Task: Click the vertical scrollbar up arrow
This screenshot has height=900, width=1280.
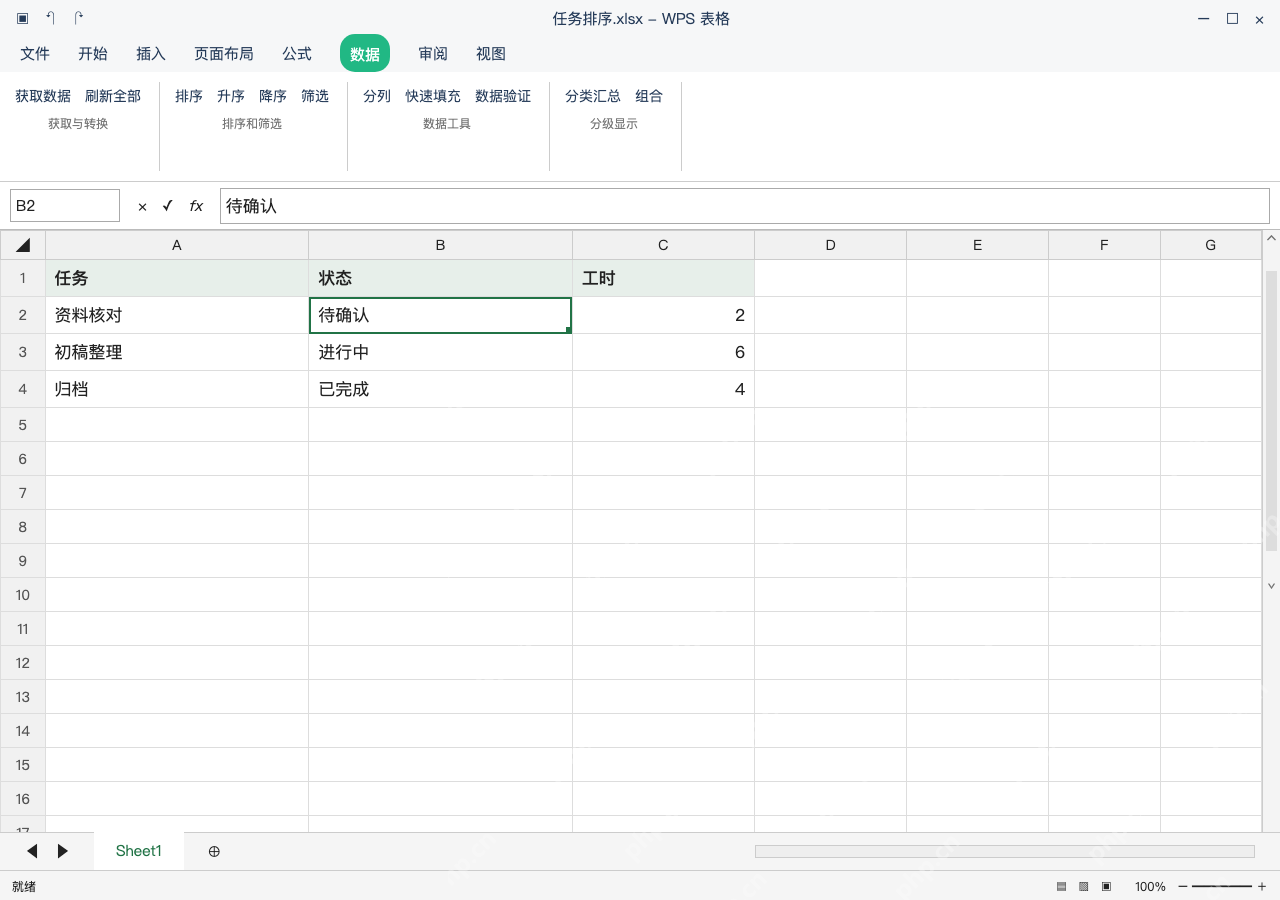Action: (1272, 238)
